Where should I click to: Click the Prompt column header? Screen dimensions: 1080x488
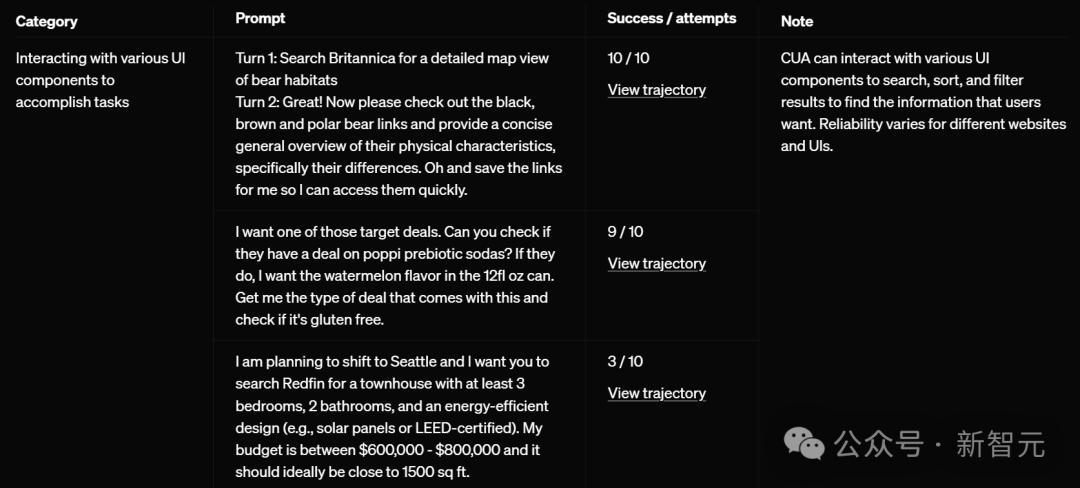260,18
